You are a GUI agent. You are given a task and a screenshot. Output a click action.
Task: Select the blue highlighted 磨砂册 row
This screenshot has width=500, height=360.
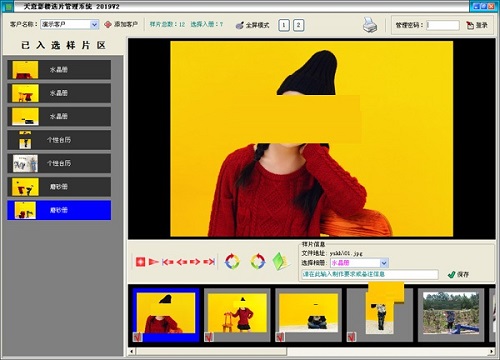59,210
